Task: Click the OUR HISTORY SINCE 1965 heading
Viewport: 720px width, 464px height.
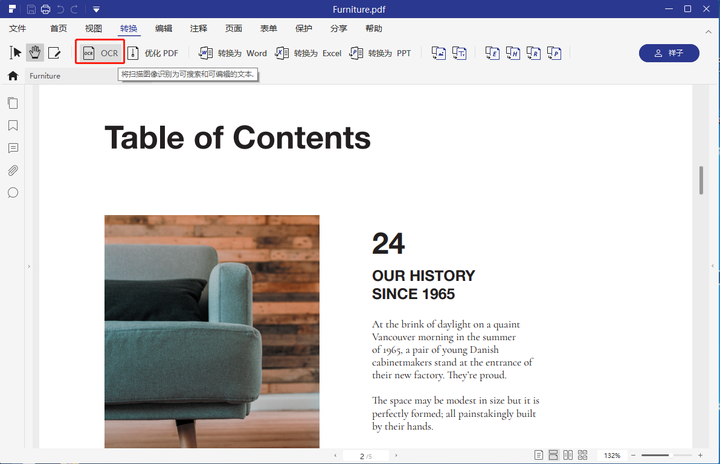Action: 423,284
